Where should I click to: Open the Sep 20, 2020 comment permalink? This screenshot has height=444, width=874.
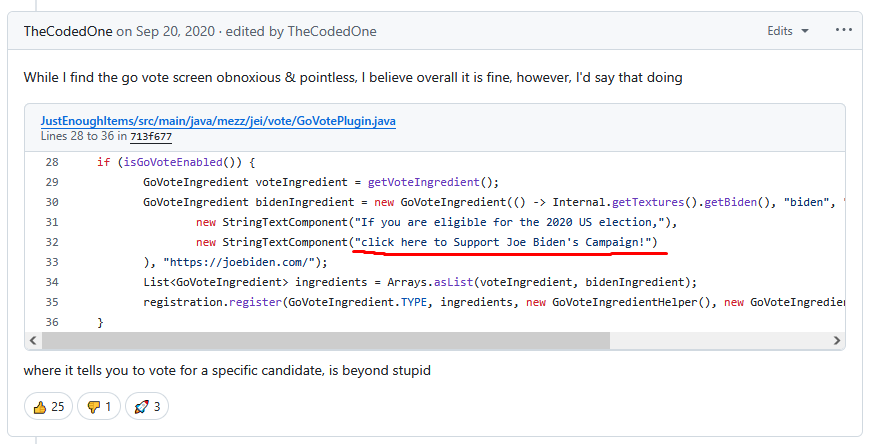pos(175,31)
